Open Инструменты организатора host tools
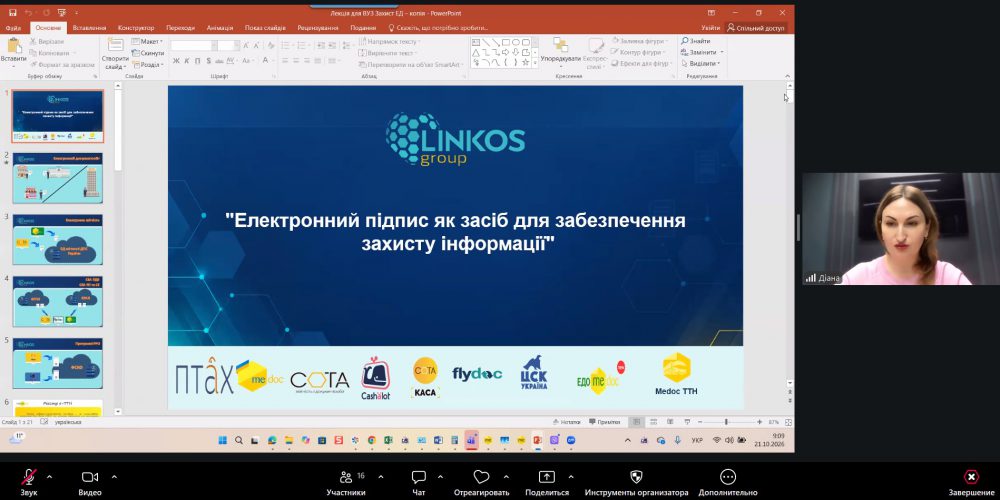 636,483
